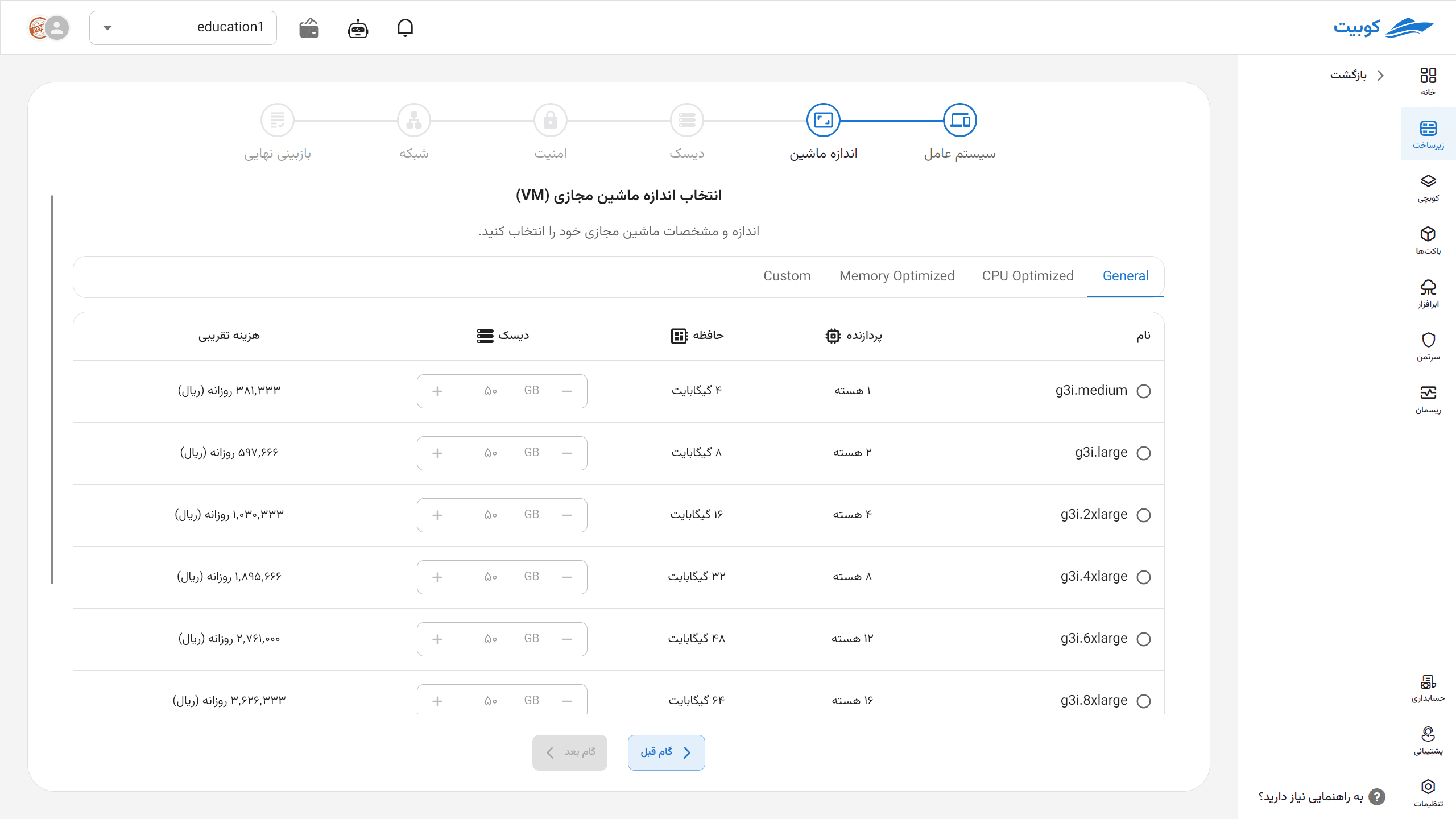The width and height of the screenshot is (1456, 819).
Task: Go to خانه home in sidebar
Action: click(x=1428, y=81)
